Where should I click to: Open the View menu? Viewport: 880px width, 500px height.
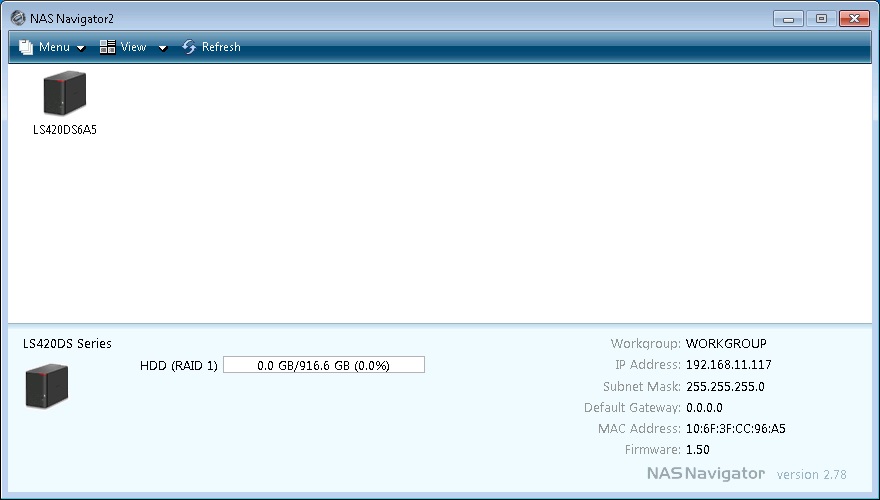[x=134, y=47]
